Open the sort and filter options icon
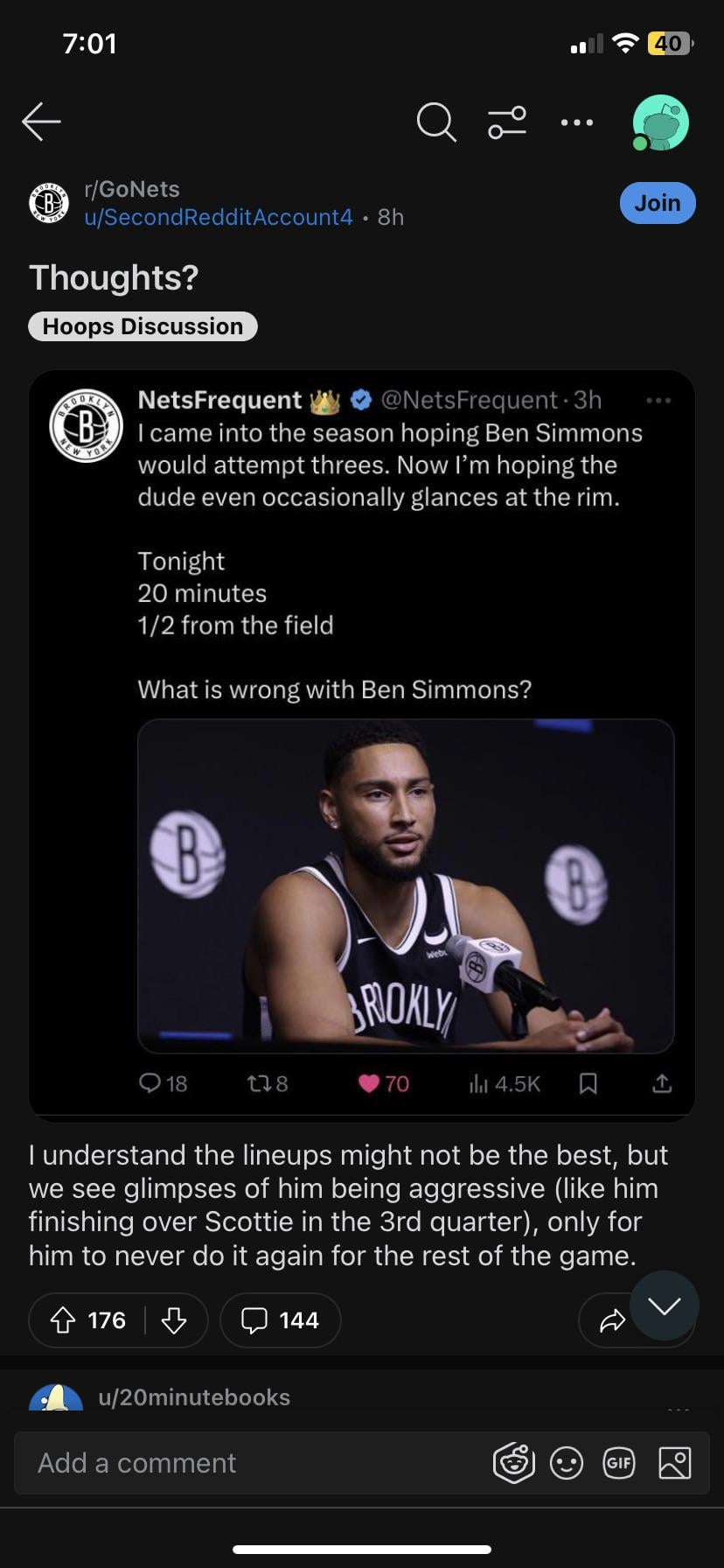Viewport: 724px width, 1568px height. pos(507,122)
